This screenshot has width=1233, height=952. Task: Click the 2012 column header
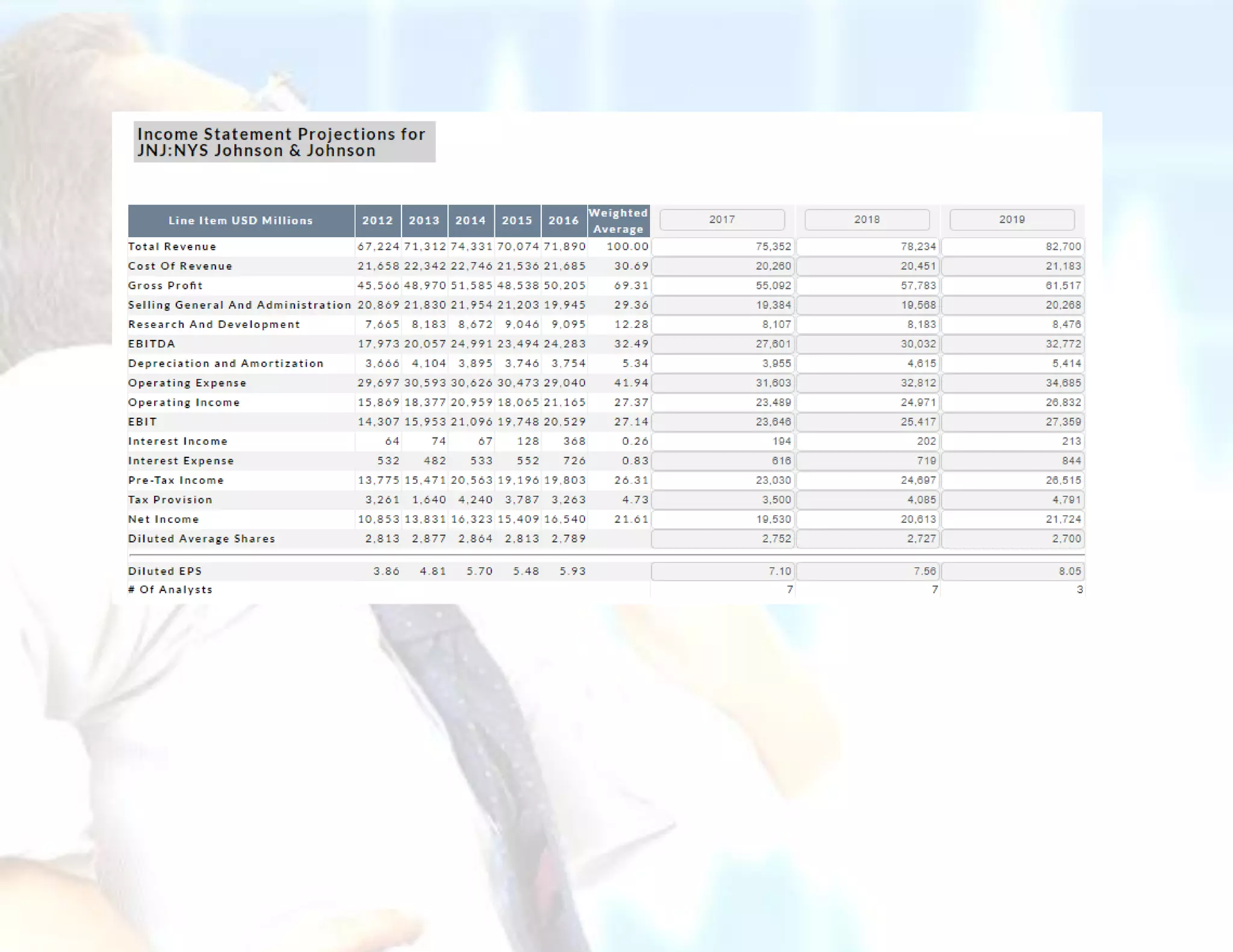[377, 221]
